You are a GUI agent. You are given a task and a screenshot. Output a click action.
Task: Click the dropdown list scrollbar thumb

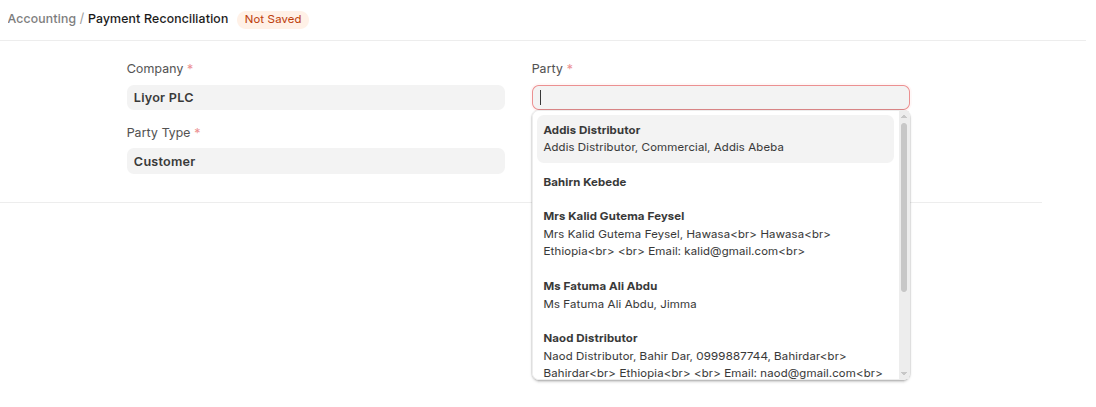pyautogui.click(x=904, y=205)
